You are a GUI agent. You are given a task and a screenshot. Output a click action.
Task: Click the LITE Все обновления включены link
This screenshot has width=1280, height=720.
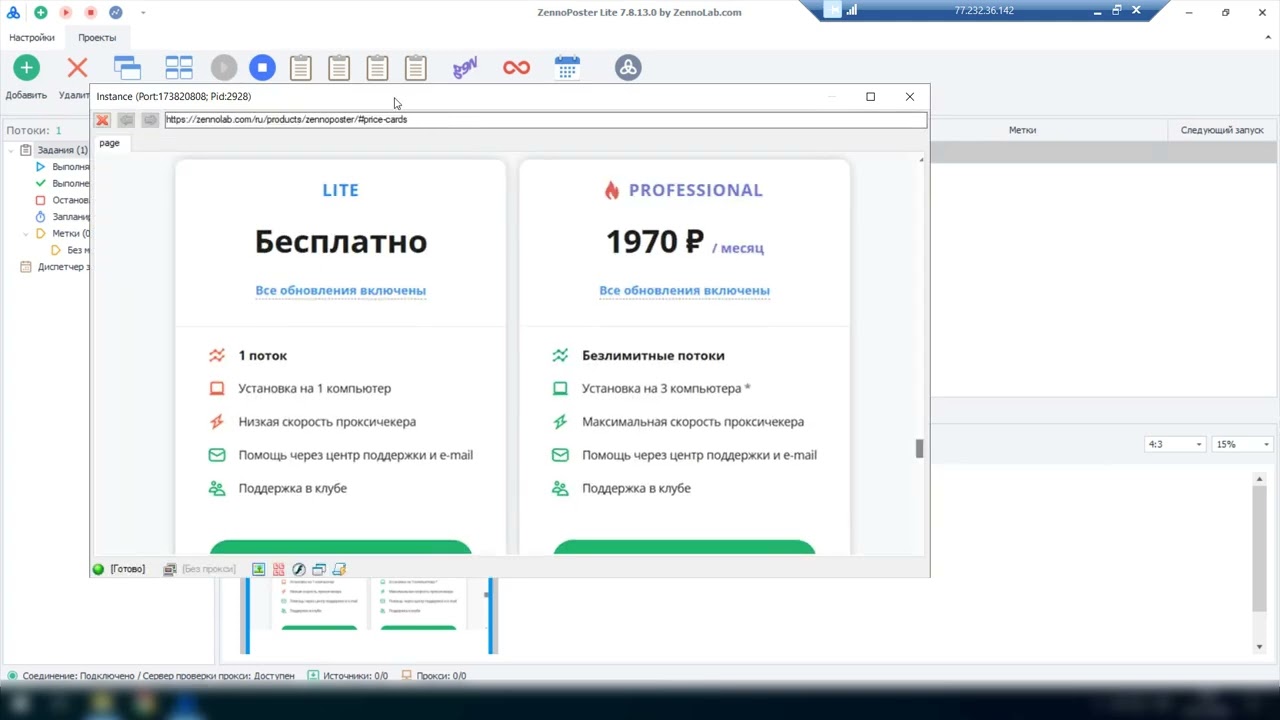(340, 291)
